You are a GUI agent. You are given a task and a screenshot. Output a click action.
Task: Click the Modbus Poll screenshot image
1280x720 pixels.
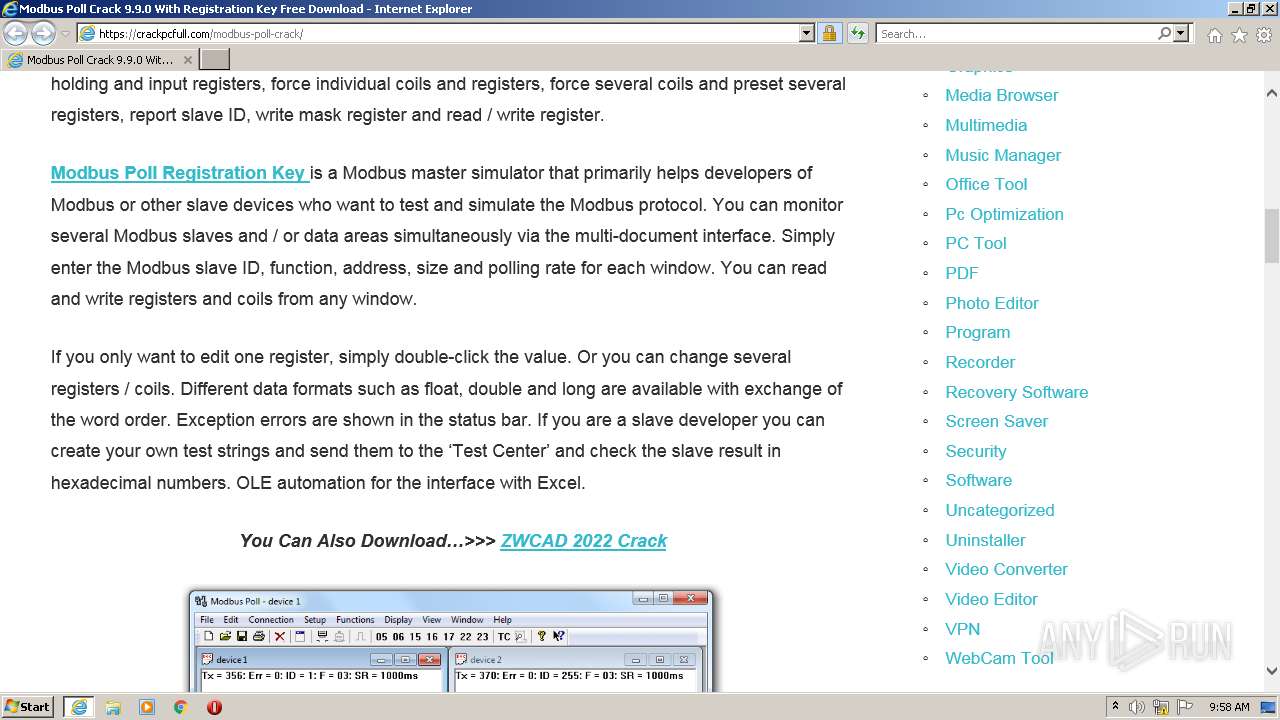451,641
